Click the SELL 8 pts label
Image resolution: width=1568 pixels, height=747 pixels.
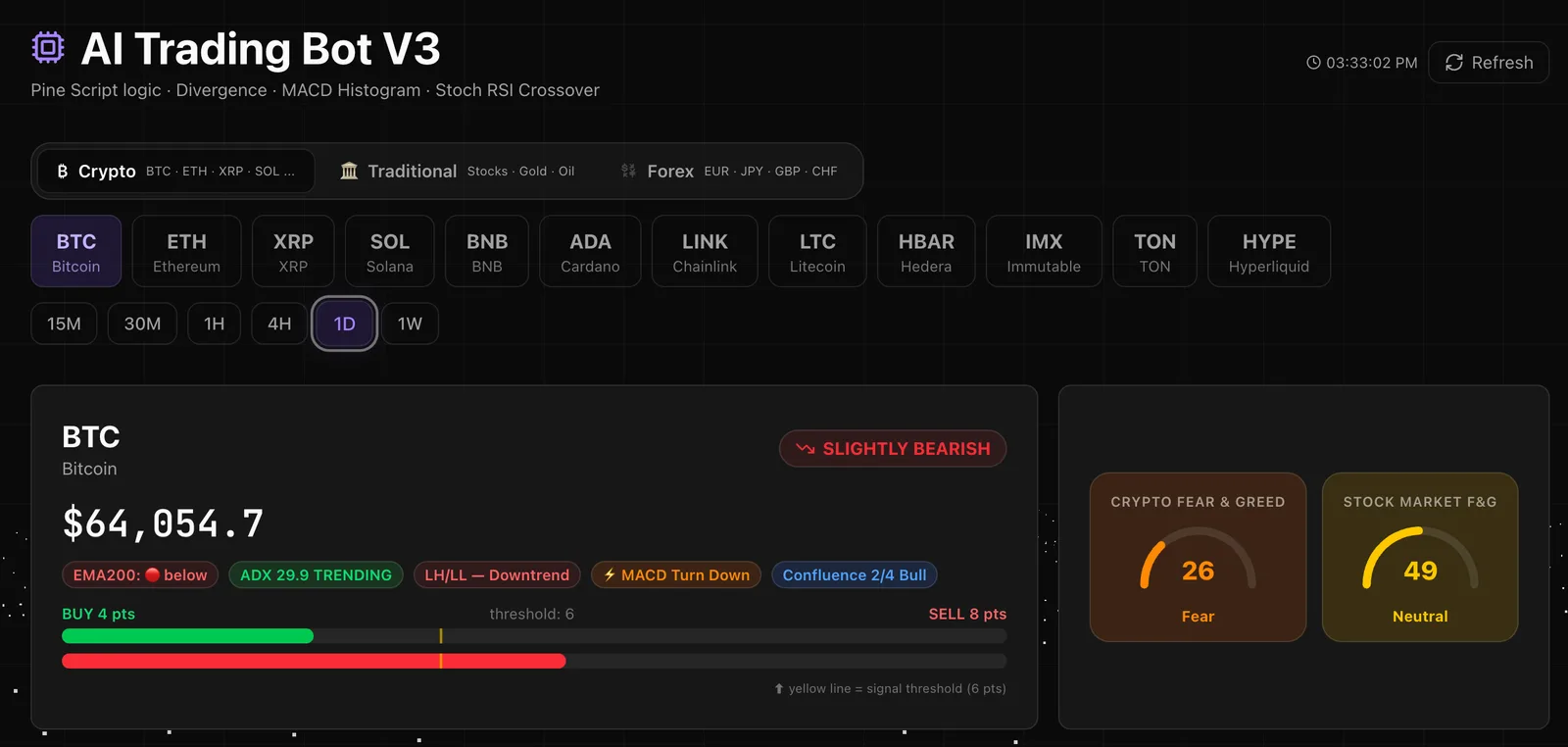click(x=967, y=614)
